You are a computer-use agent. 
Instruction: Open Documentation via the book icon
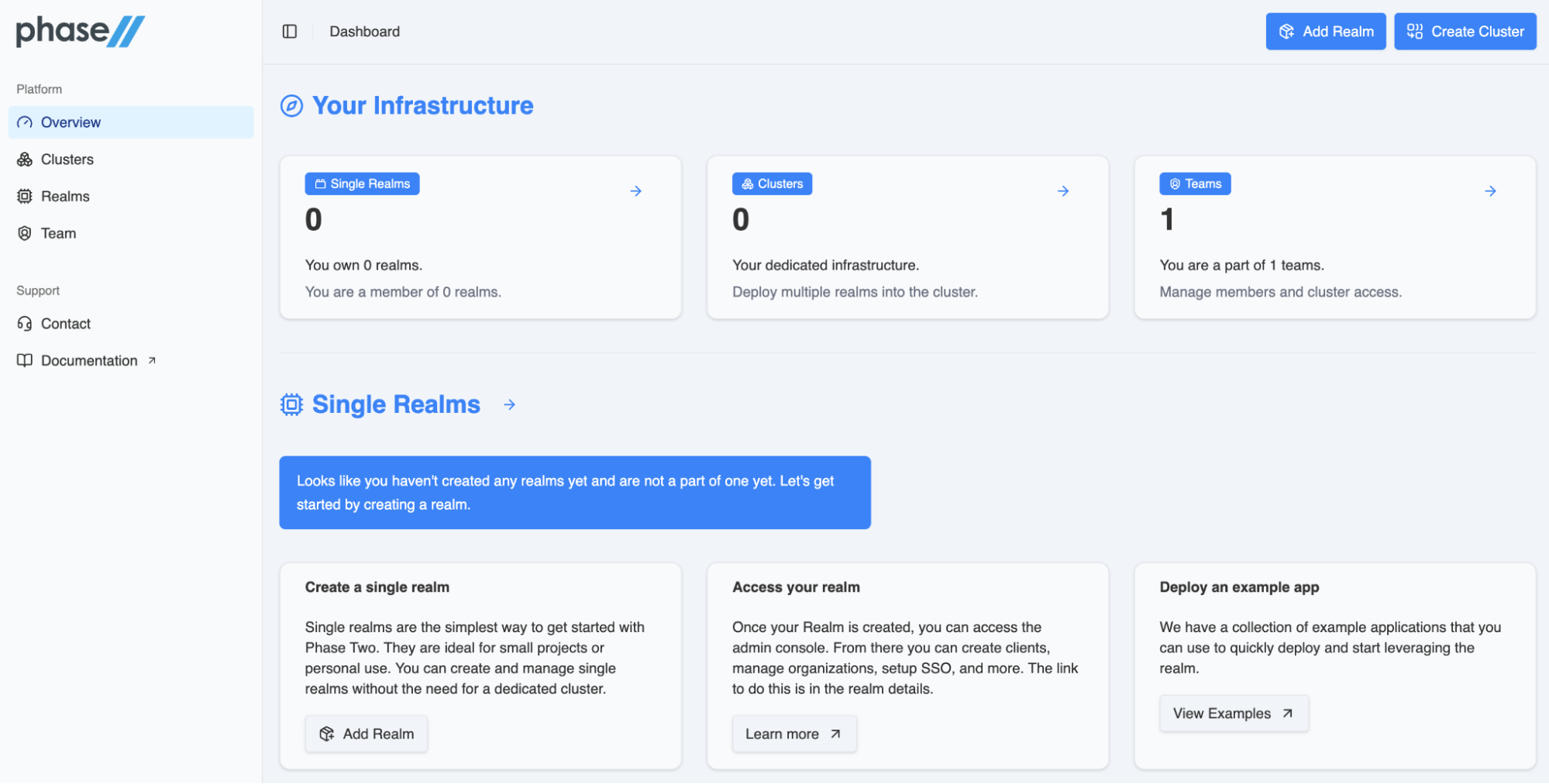(24, 360)
